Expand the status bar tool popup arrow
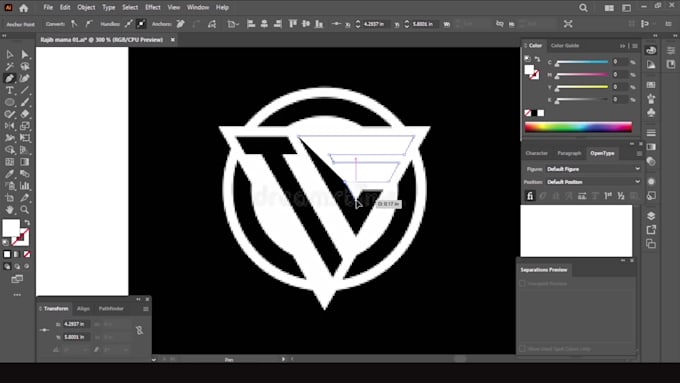The width and height of the screenshot is (680, 383). coord(283,359)
